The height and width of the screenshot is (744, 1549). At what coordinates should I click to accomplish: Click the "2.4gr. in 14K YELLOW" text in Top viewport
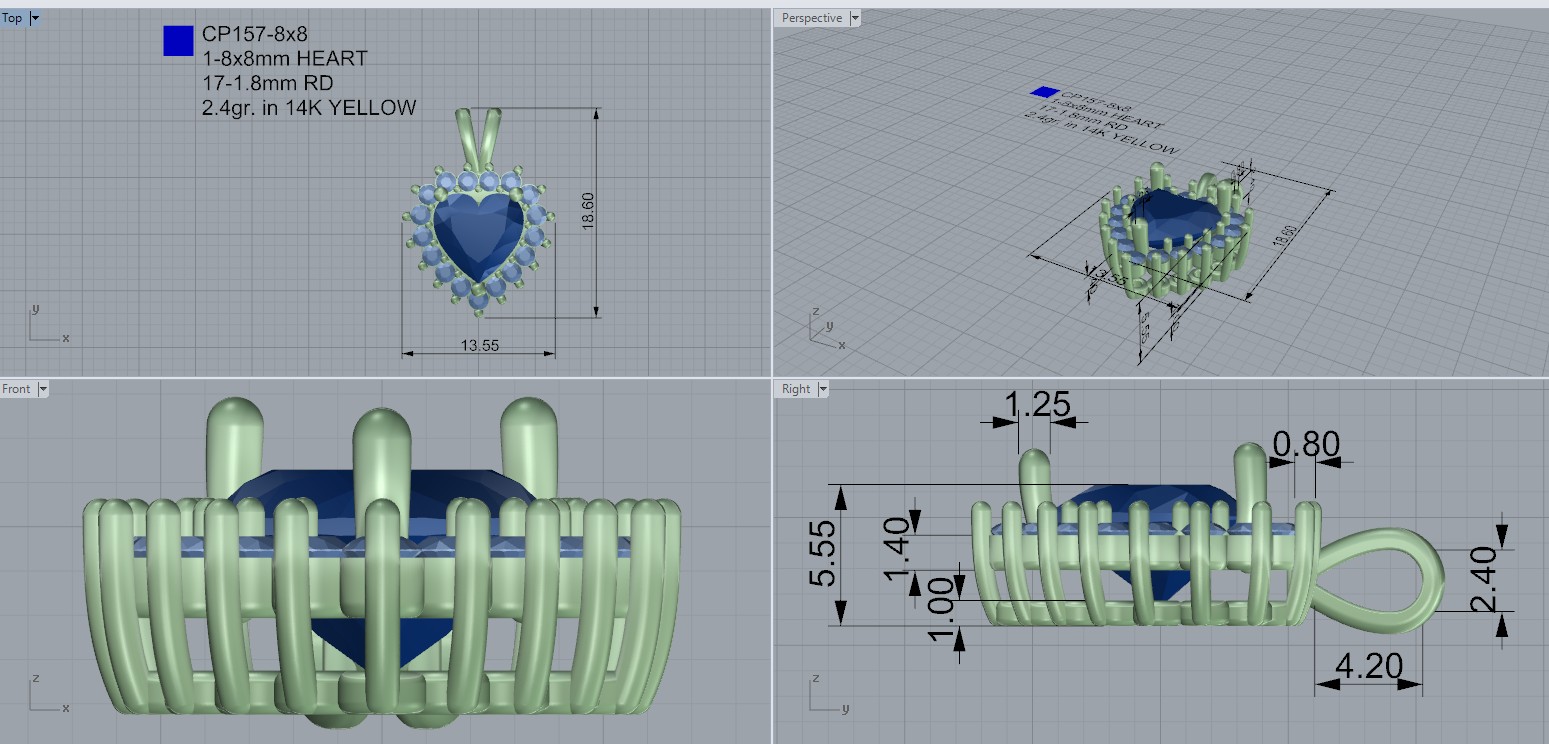click(x=309, y=108)
